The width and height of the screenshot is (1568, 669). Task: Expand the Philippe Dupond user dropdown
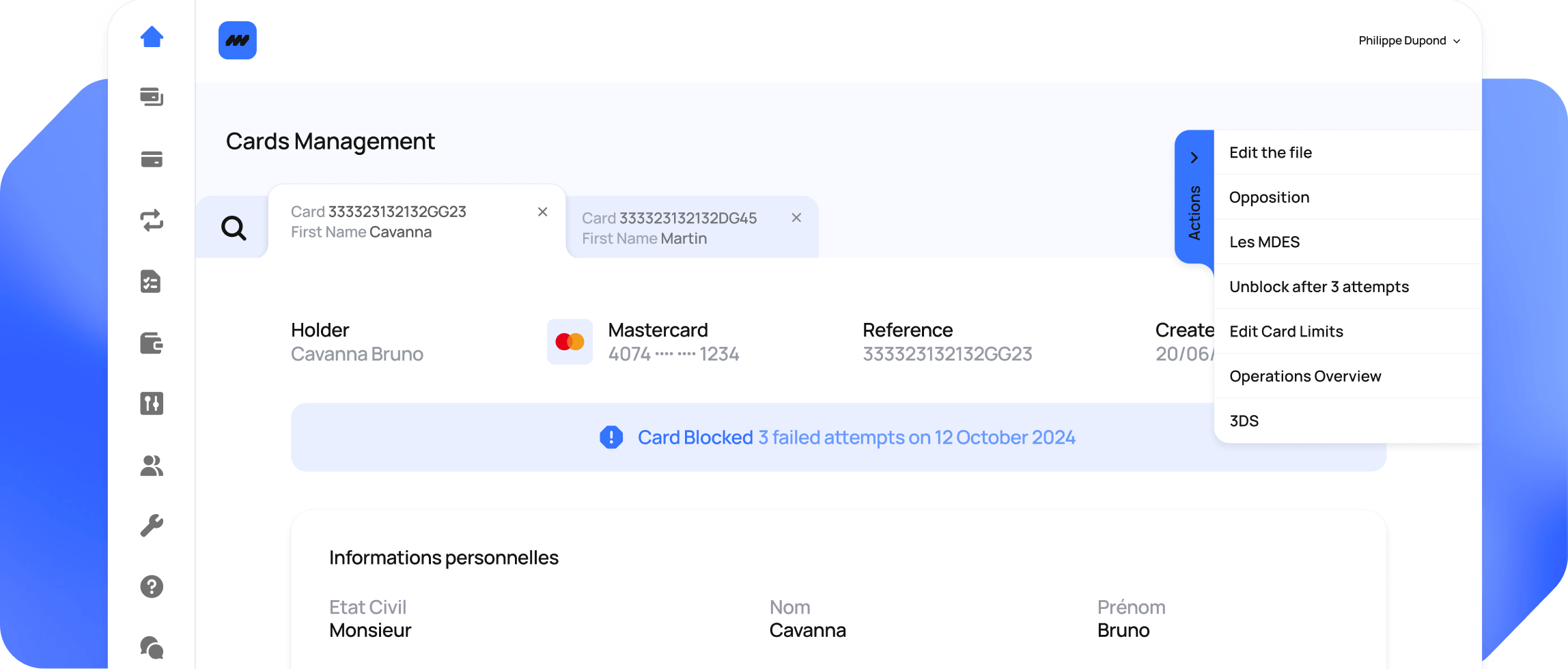click(x=1409, y=41)
